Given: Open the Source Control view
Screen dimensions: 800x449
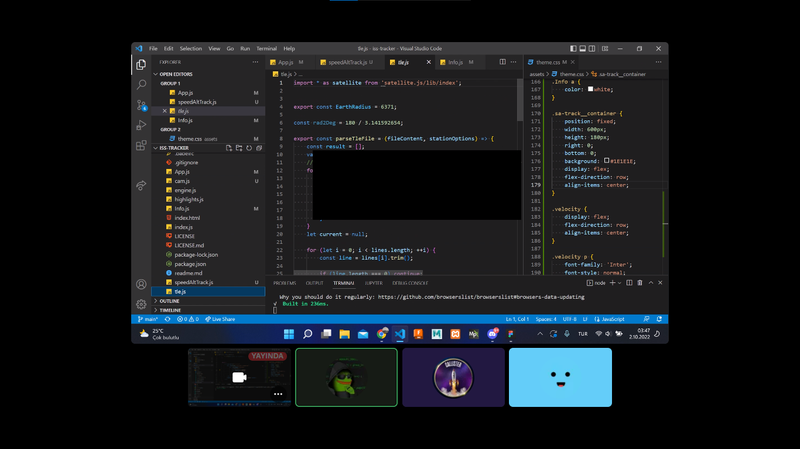Looking at the screenshot, I should [141, 104].
